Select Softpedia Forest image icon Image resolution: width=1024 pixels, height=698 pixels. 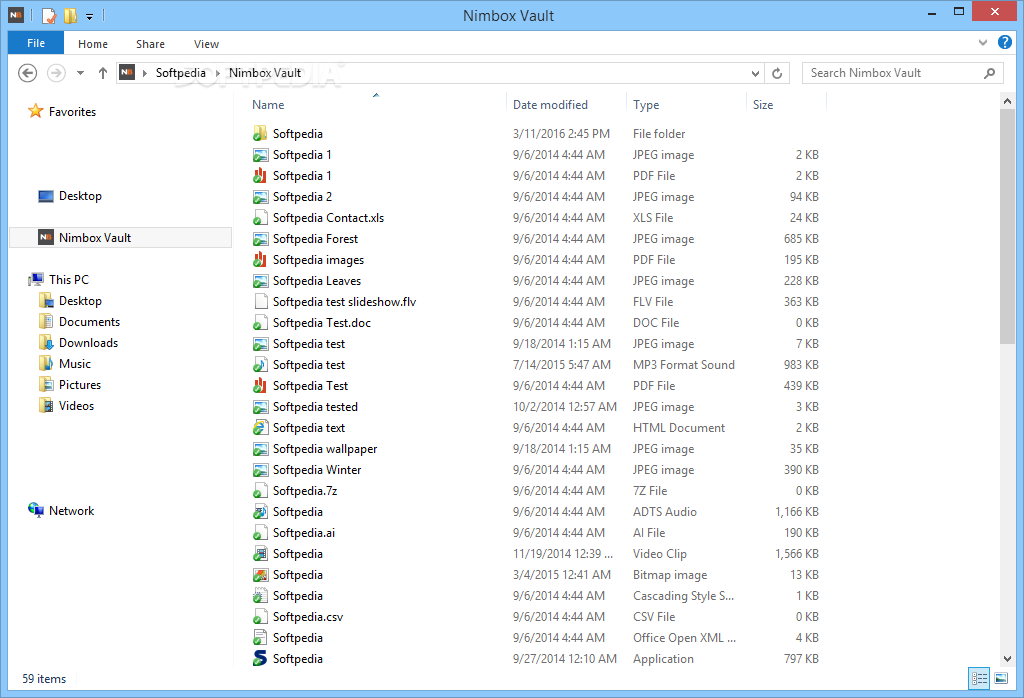[x=260, y=238]
